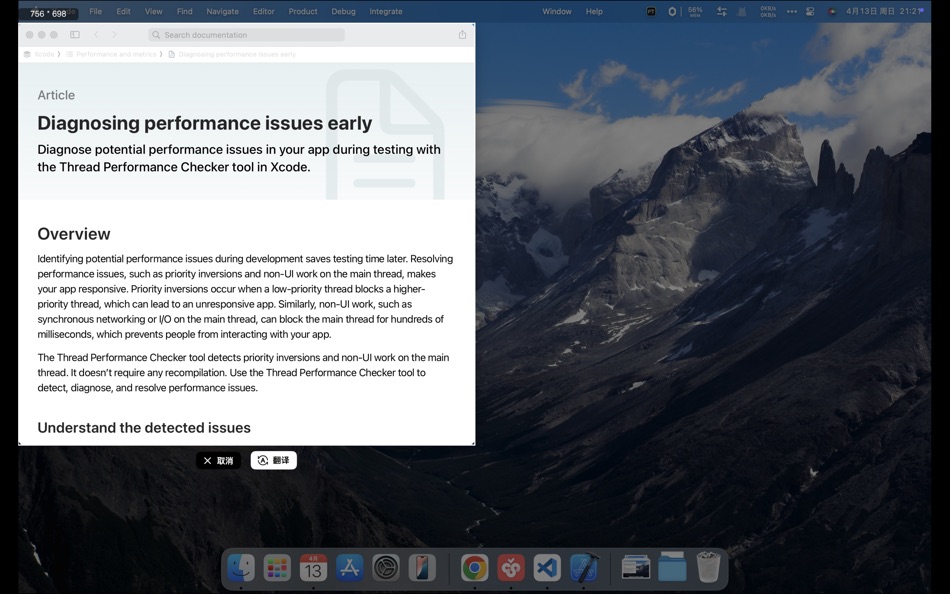Open the ellipsis overflow status menu
The width and height of the screenshot is (950, 594).
tap(792, 11)
